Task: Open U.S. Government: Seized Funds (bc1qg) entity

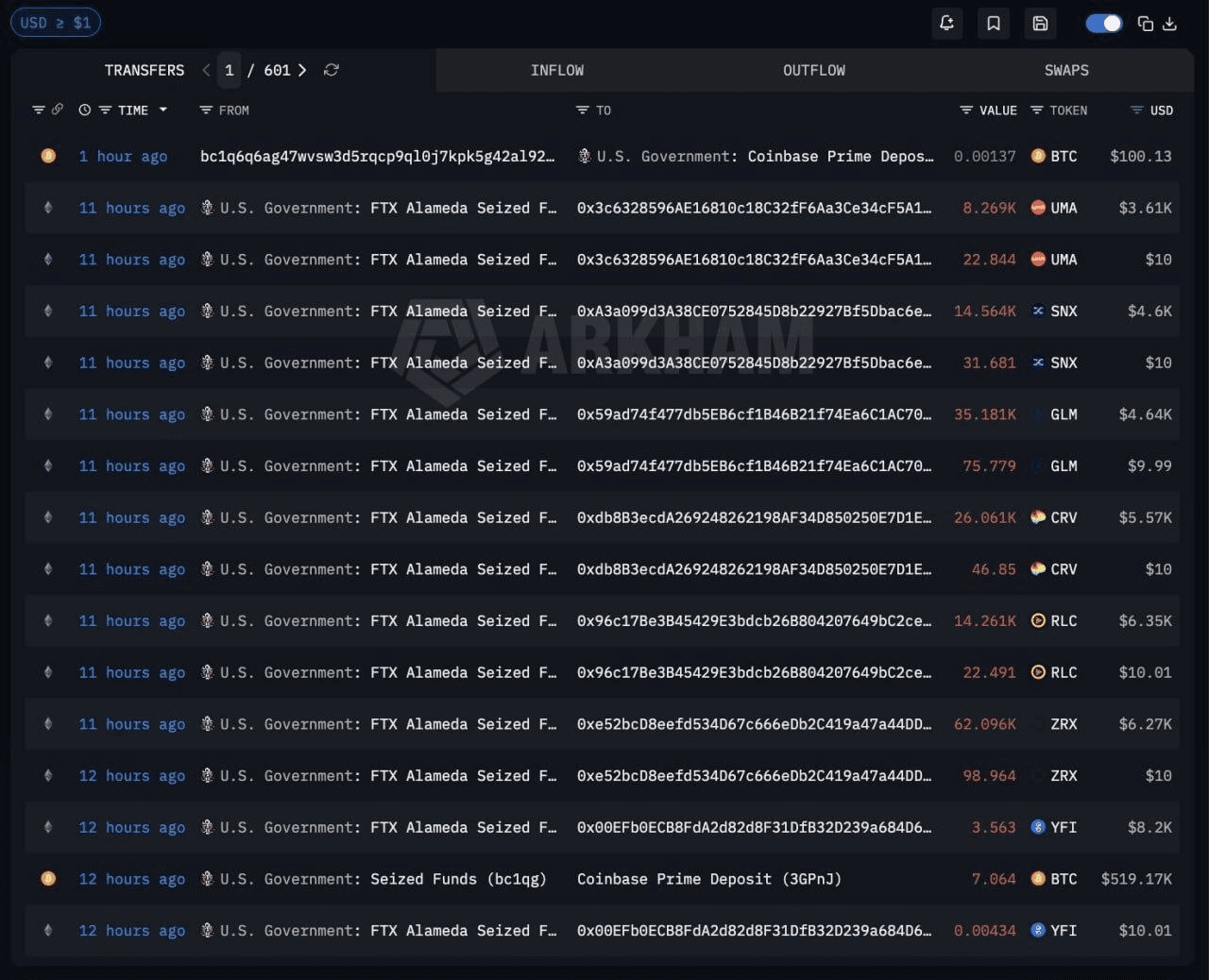Action: [374, 879]
